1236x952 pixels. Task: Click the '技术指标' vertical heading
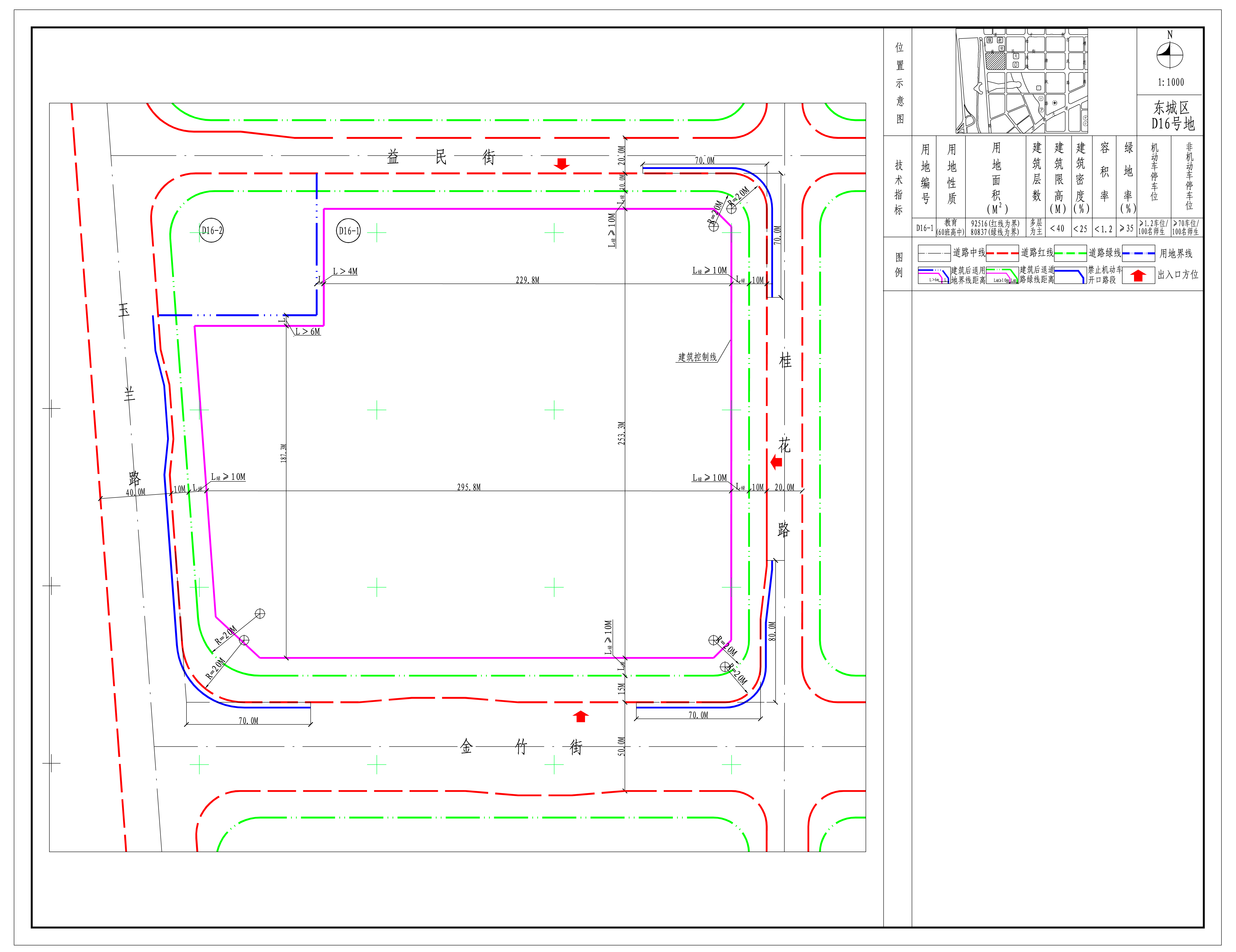pos(899,187)
